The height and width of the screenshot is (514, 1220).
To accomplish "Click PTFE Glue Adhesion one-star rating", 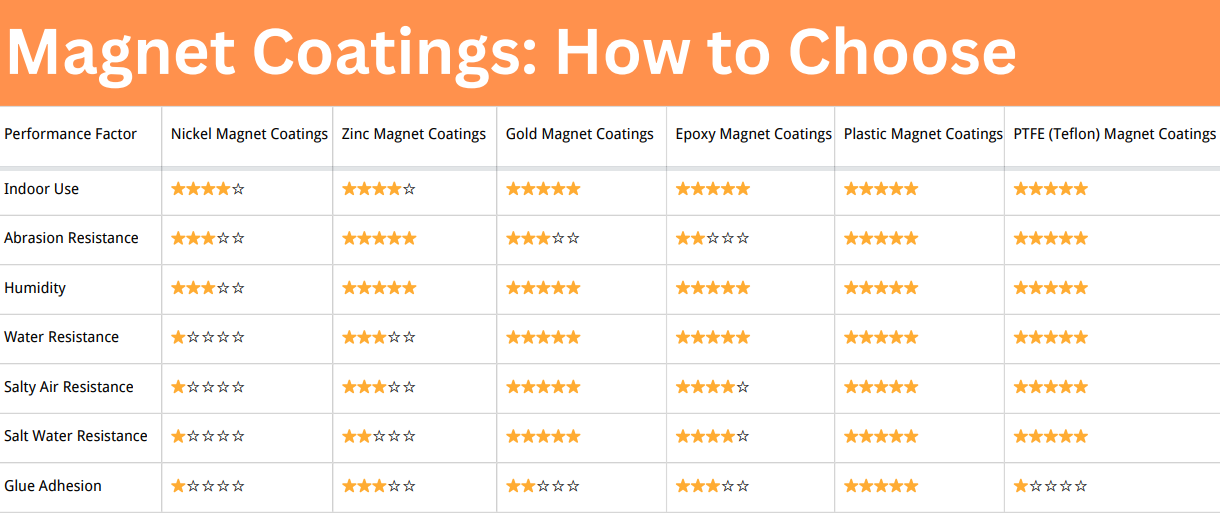I will click(x=1051, y=486).
